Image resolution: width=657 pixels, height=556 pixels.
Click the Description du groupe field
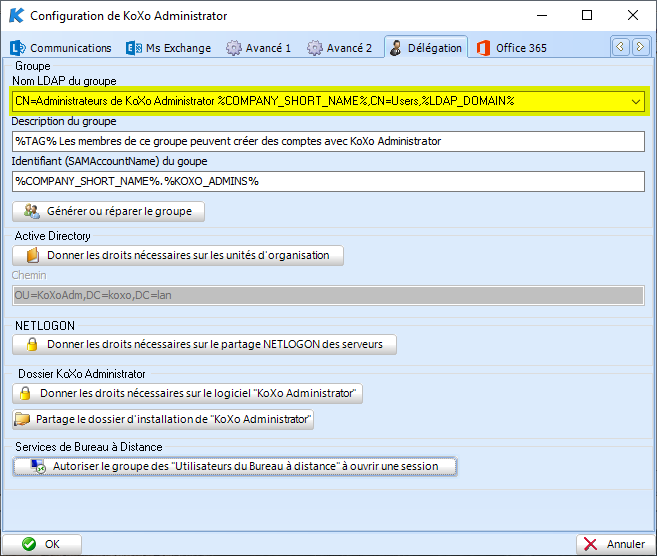328,141
